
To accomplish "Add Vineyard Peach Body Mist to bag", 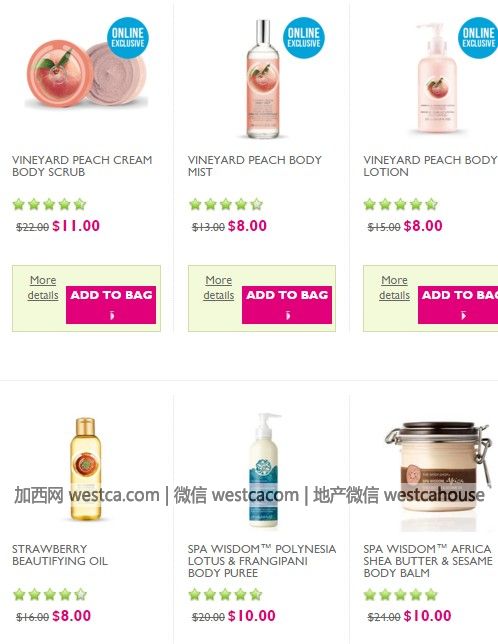I will point(287,305).
